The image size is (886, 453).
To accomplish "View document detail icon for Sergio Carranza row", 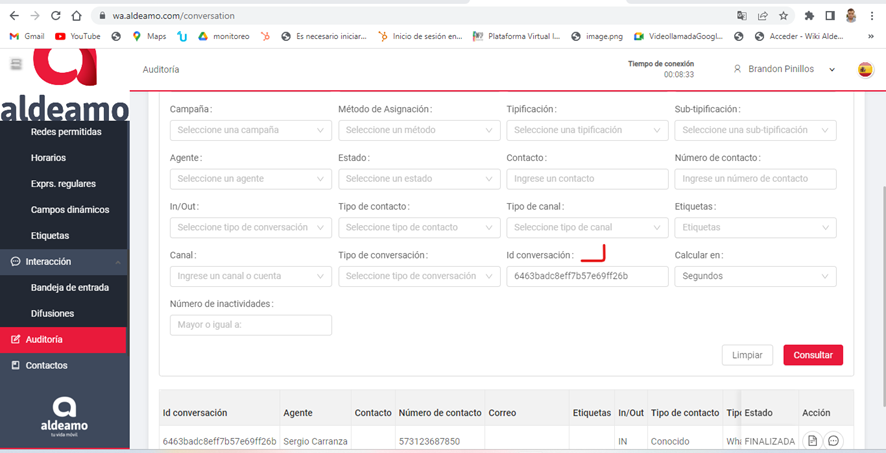I will coord(811,441).
